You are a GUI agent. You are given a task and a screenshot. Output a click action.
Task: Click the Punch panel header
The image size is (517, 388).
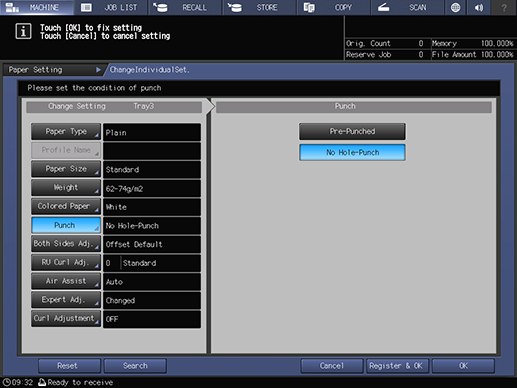point(354,107)
